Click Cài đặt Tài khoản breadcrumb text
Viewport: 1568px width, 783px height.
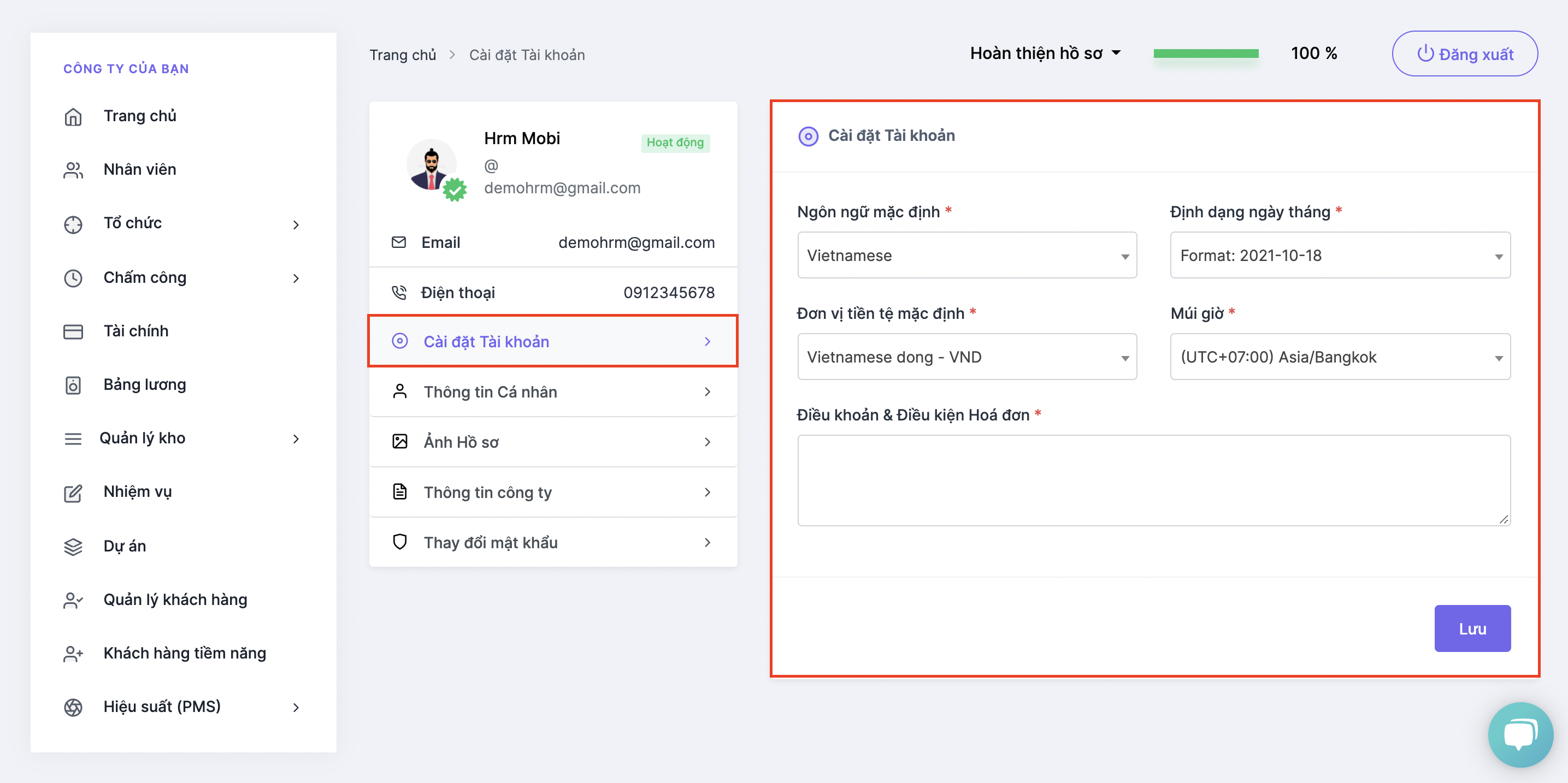coord(527,55)
